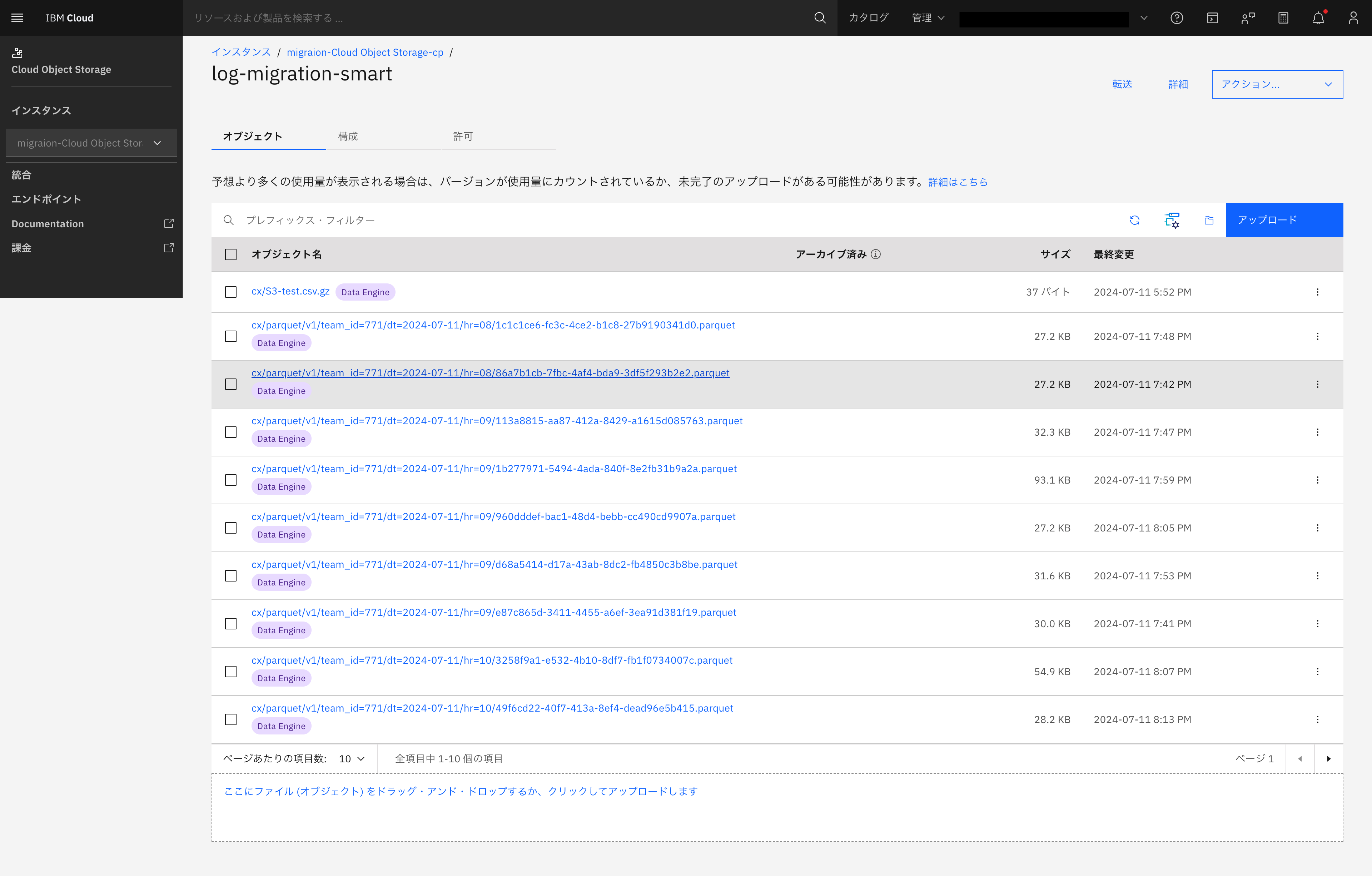Refresh the object list

(x=1135, y=220)
